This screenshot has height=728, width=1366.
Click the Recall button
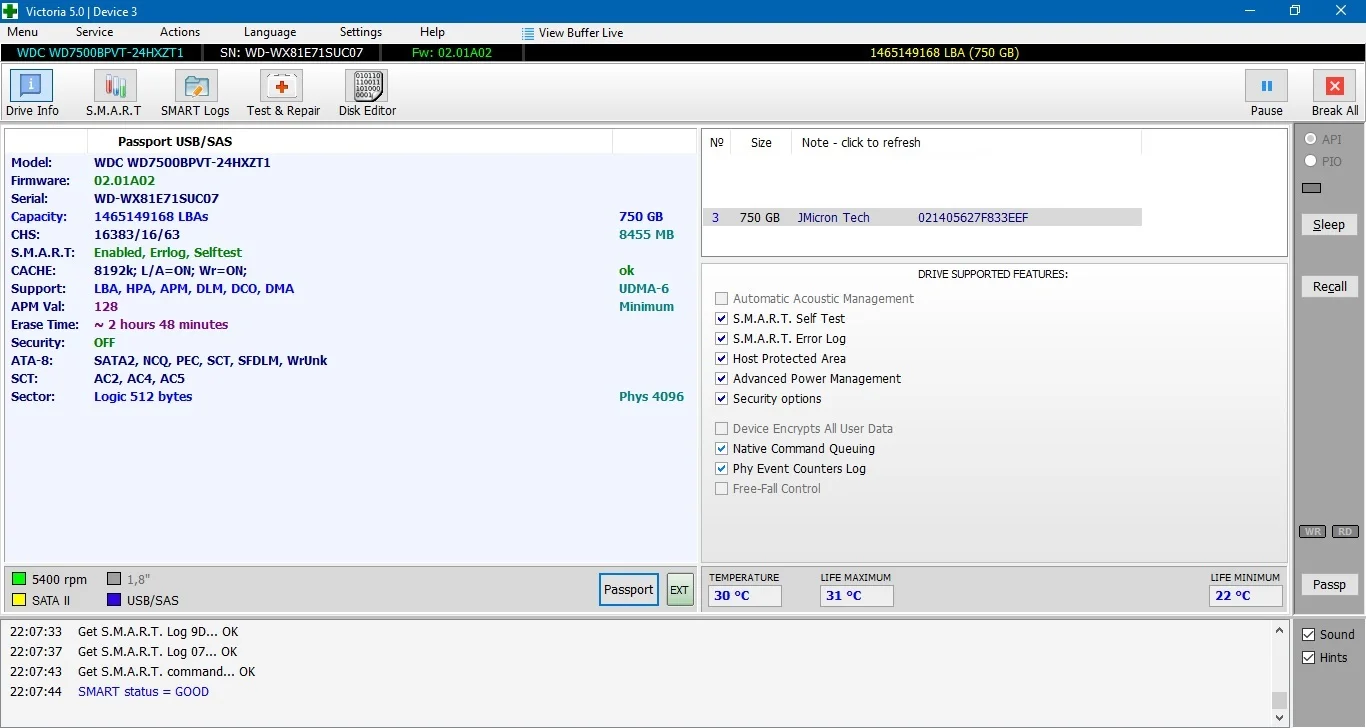tap(1329, 287)
